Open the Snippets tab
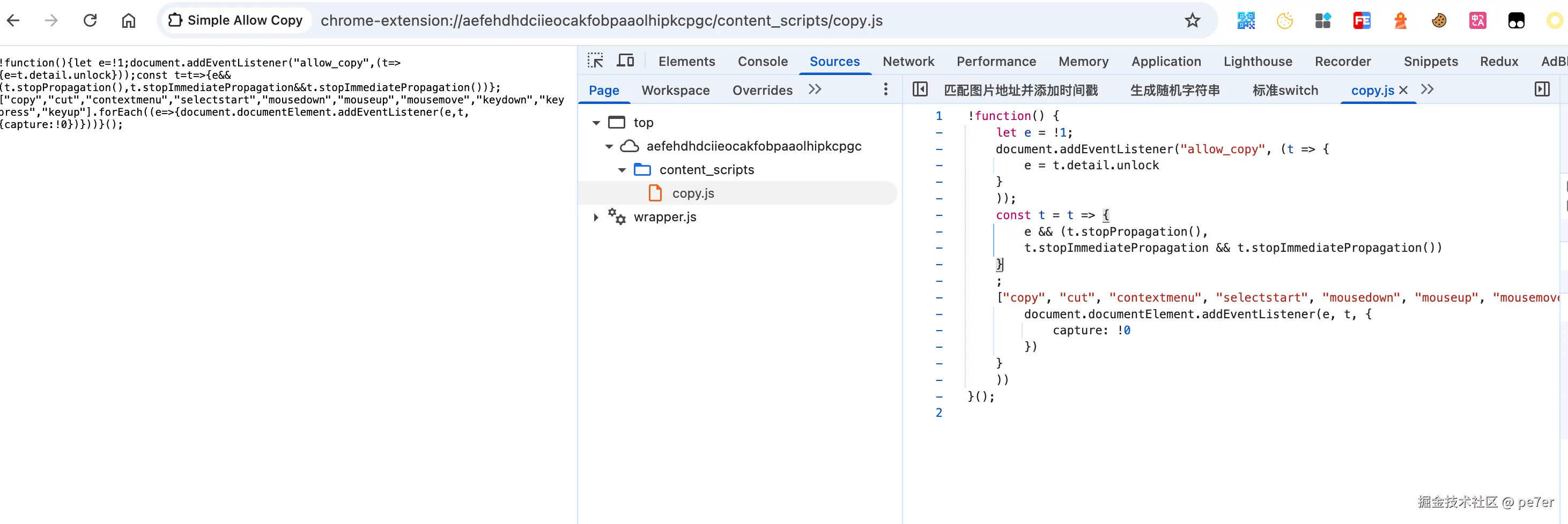This screenshot has height=524, width=1568. coord(1430,62)
